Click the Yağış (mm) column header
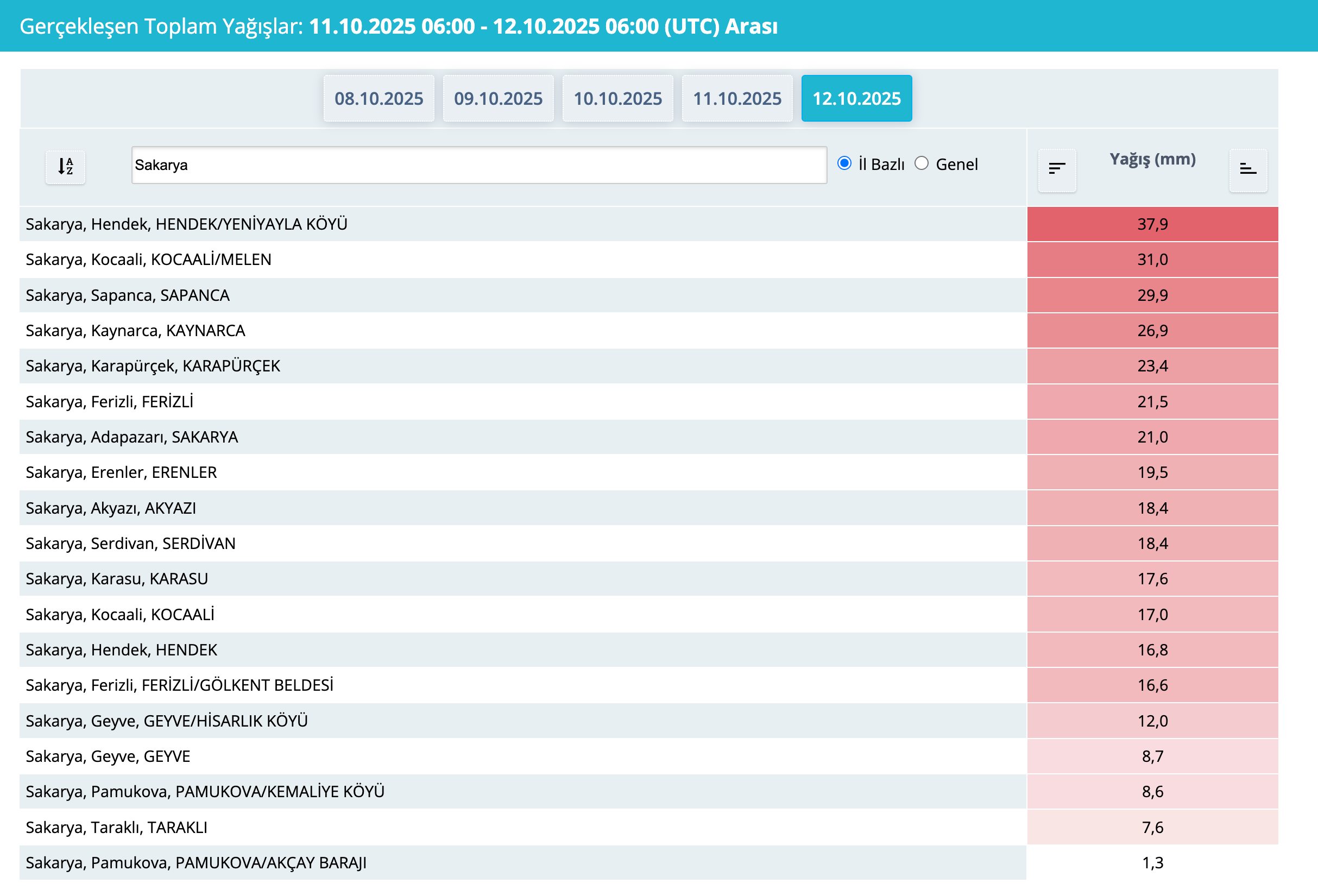Viewport: 1318px width, 896px height. pyautogui.click(x=1152, y=159)
